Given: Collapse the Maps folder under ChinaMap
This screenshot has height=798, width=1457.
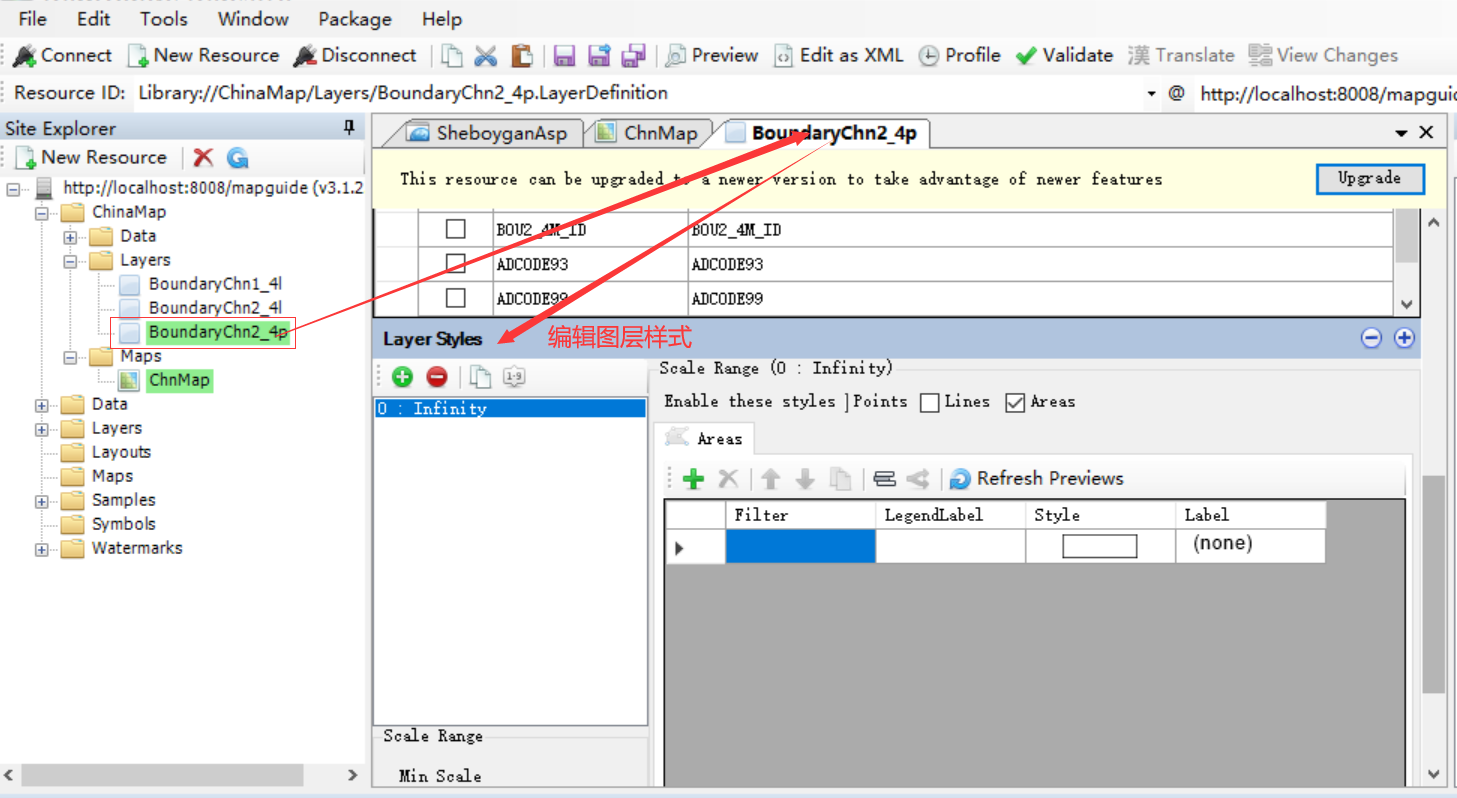Looking at the screenshot, I should [x=70, y=357].
